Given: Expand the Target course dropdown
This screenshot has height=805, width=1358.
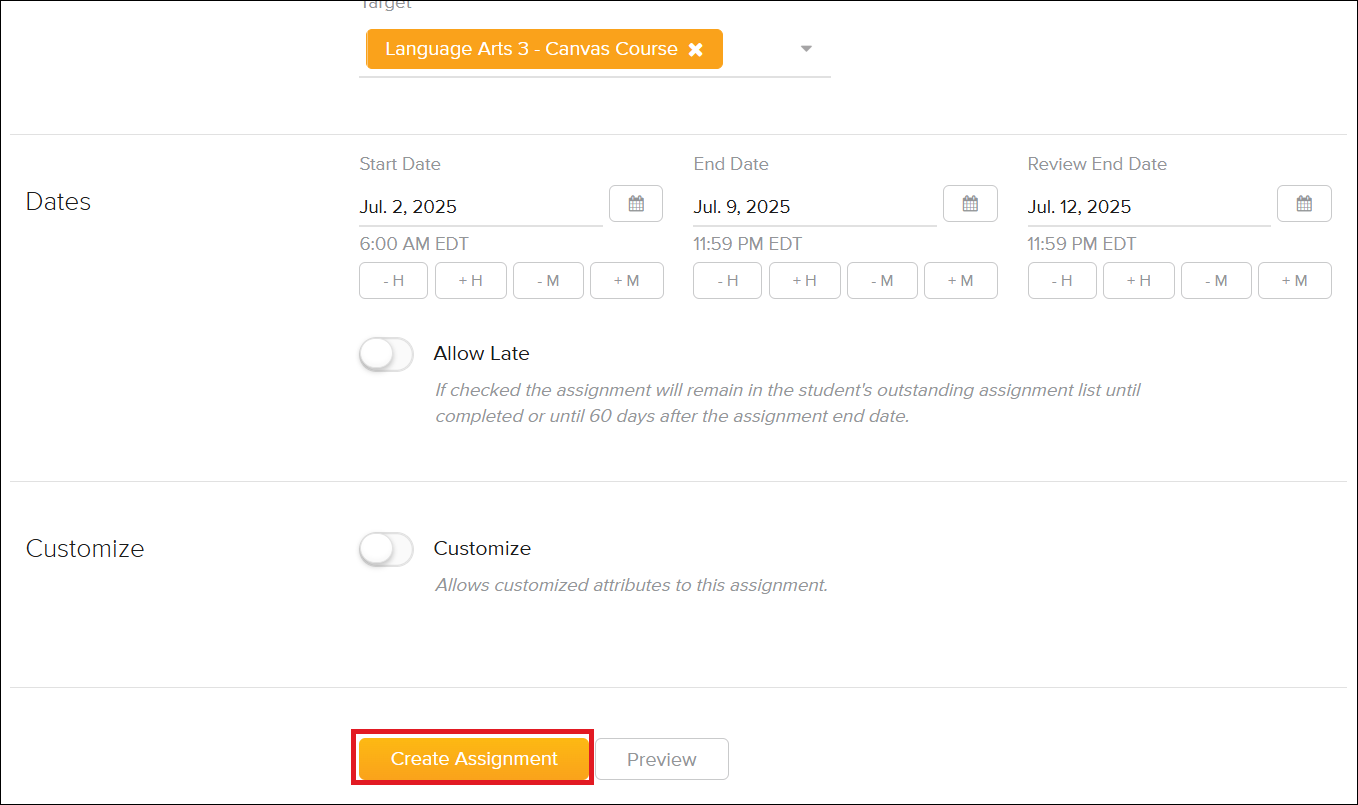Looking at the screenshot, I should 805,48.
